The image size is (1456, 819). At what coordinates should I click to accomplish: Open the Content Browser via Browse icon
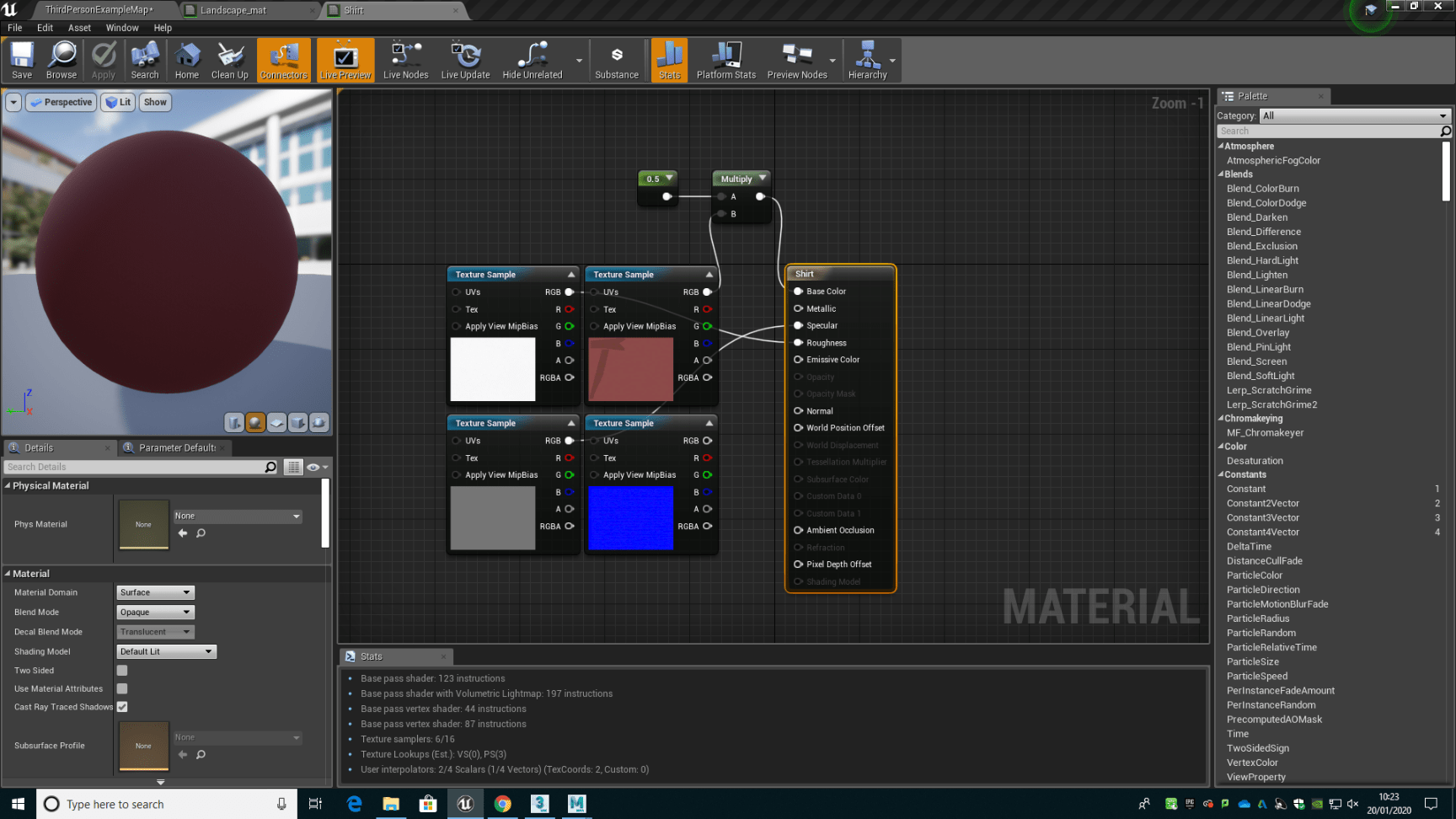pyautogui.click(x=62, y=60)
